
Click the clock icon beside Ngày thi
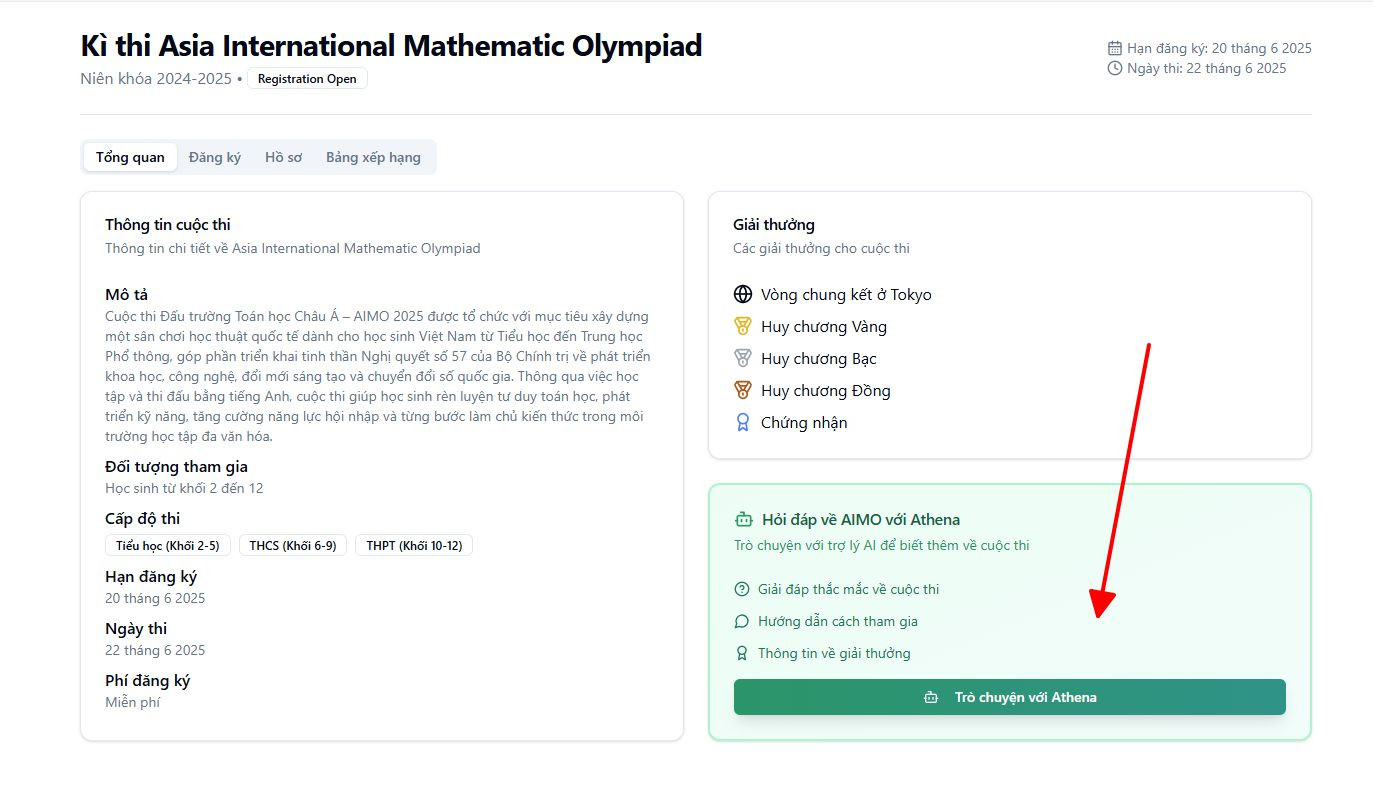point(1115,68)
